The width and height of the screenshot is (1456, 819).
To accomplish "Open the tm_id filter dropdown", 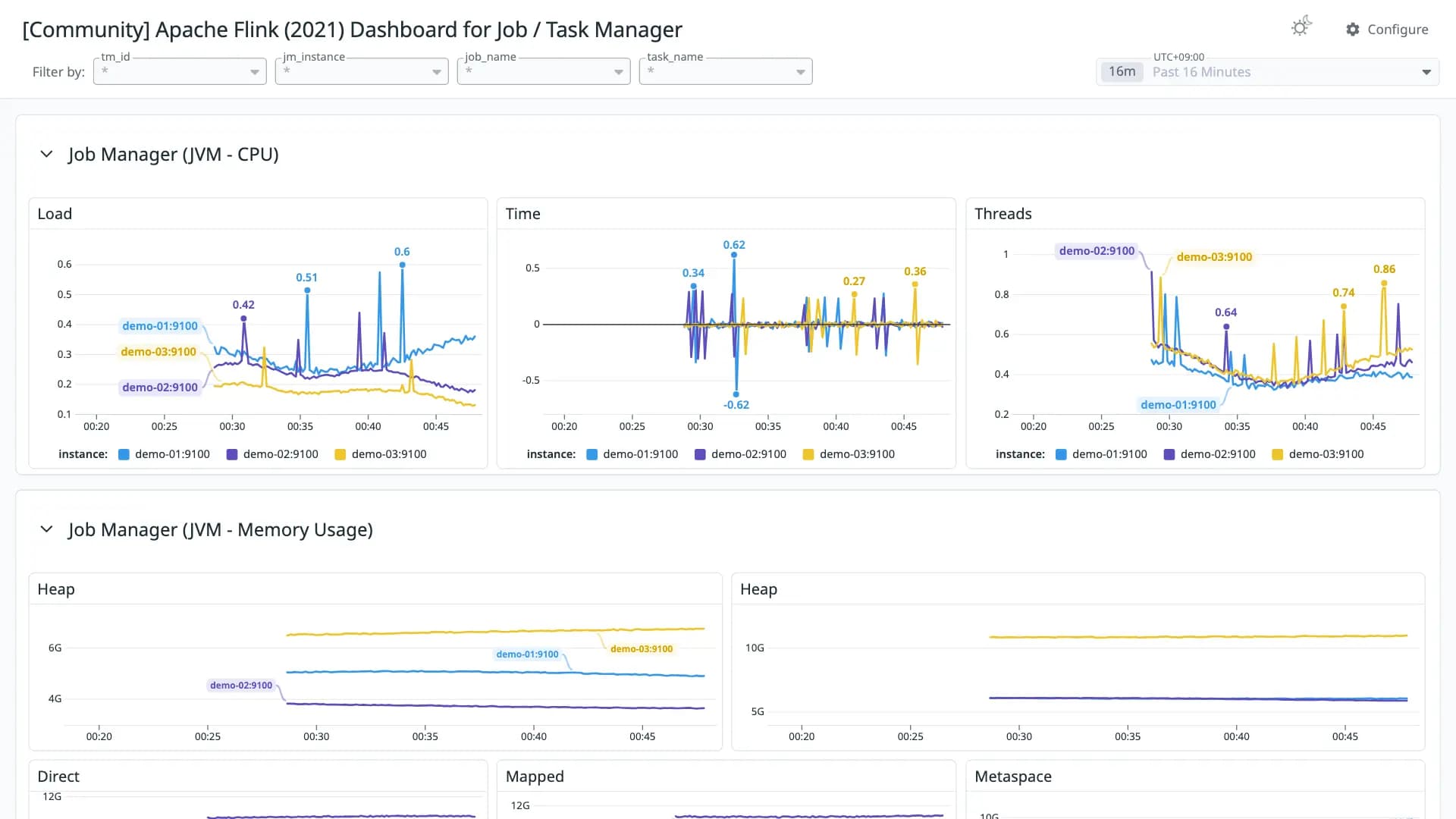I will pos(180,71).
